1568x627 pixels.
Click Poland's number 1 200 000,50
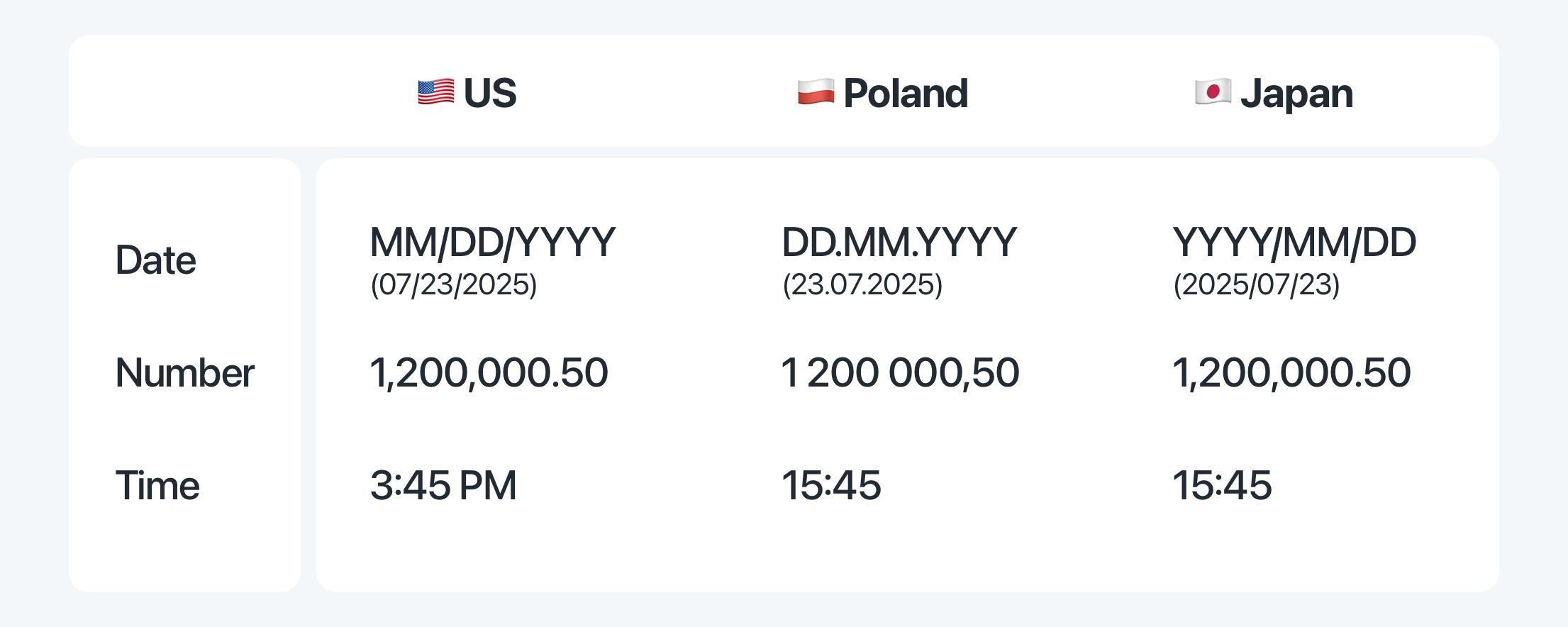tap(901, 373)
